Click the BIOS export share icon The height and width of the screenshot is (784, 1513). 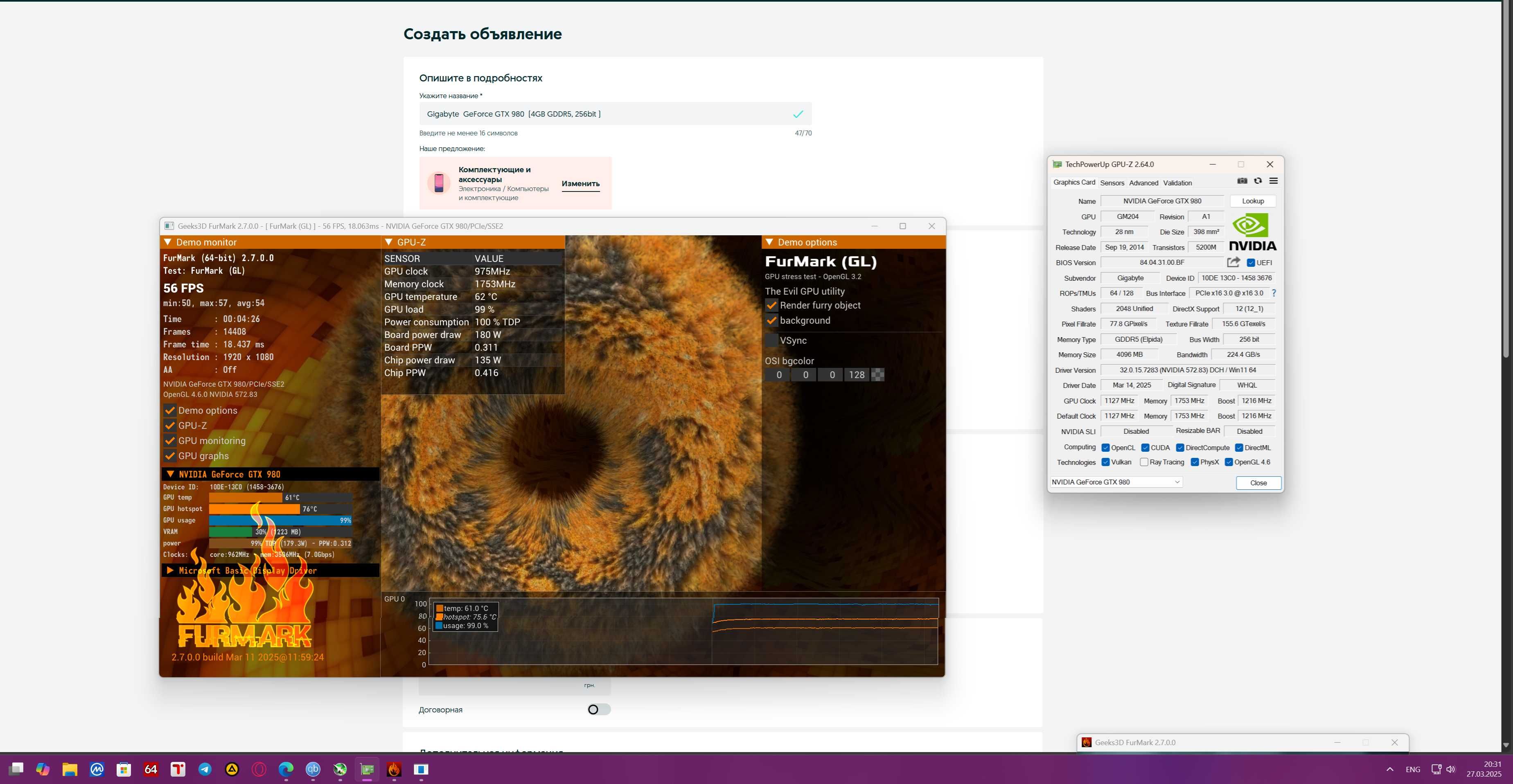pos(1233,263)
